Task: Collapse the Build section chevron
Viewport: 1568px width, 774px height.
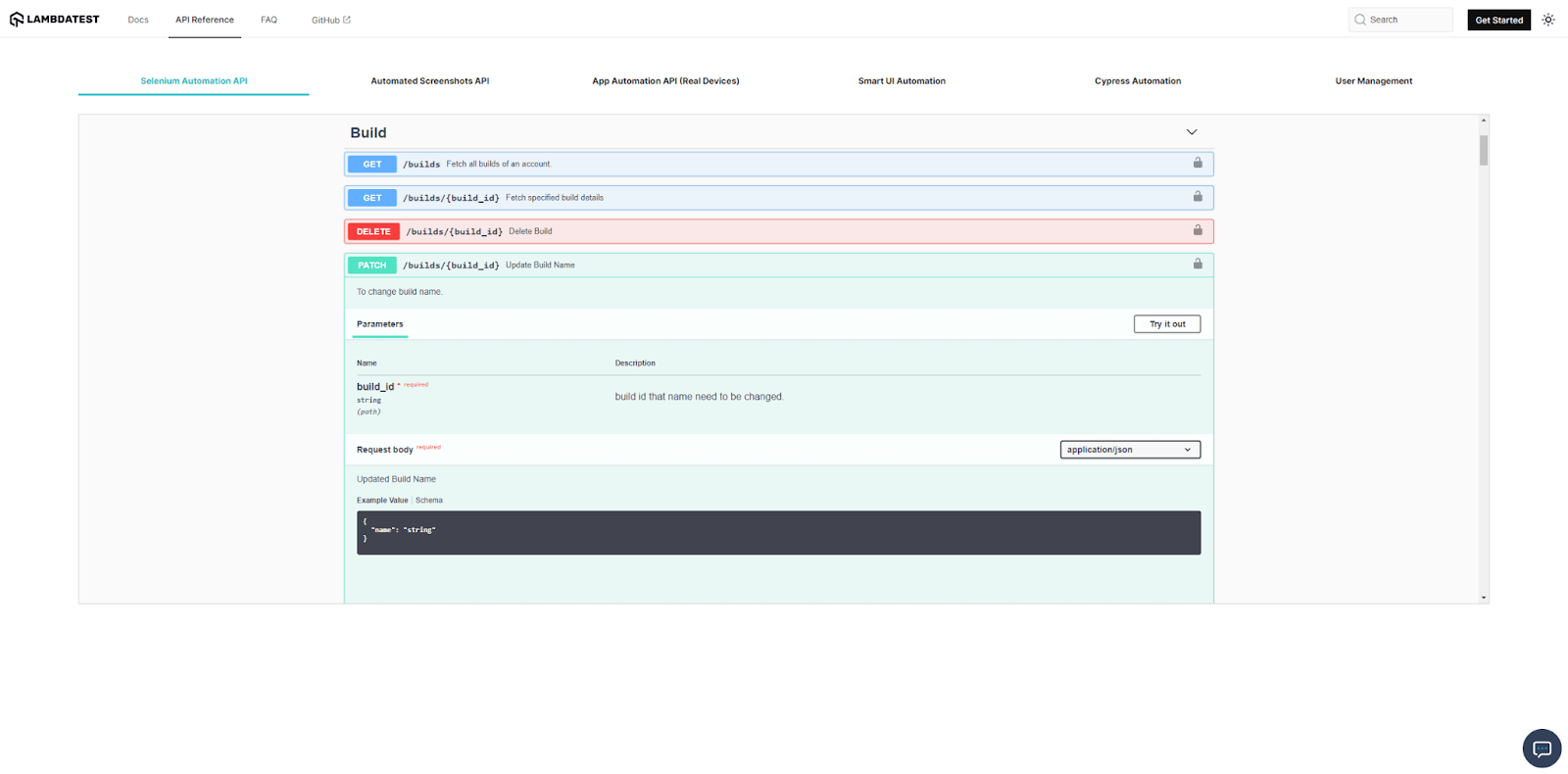Action: (x=1192, y=132)
